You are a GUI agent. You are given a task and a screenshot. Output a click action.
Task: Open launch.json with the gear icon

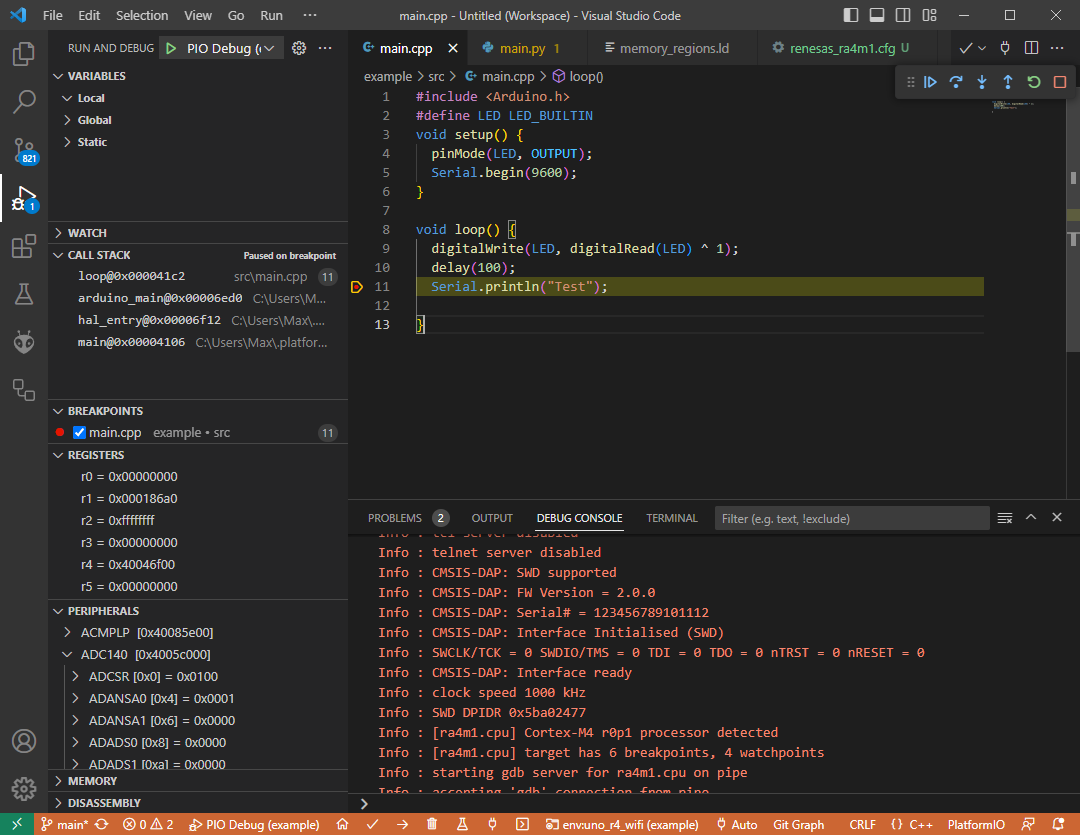point(298,48)
